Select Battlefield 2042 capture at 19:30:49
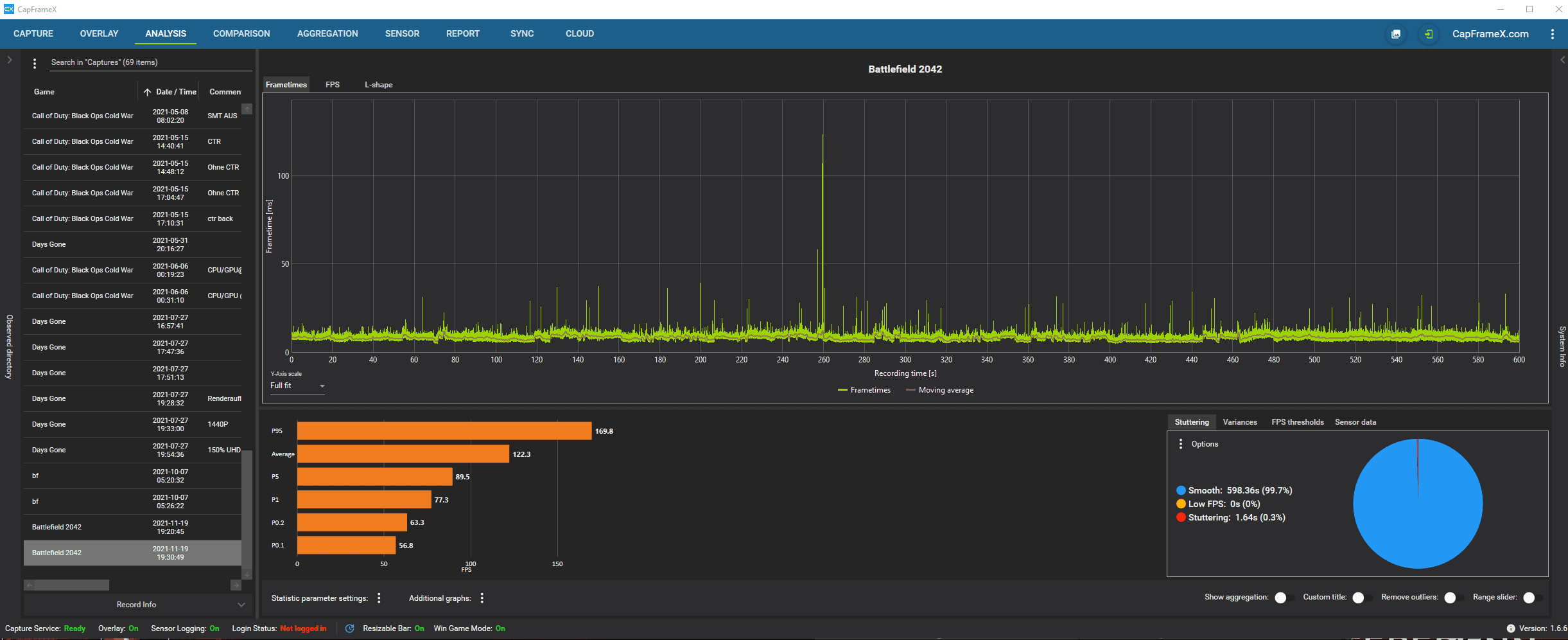The height and width of the screenshot is (640, 1568). pyautogui.click(x=132, y=553)
